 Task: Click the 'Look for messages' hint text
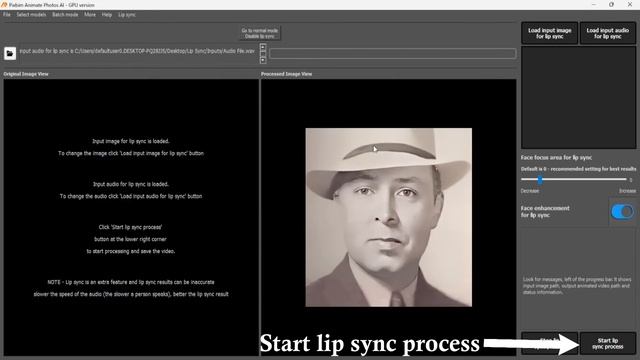tap(577, 286)
